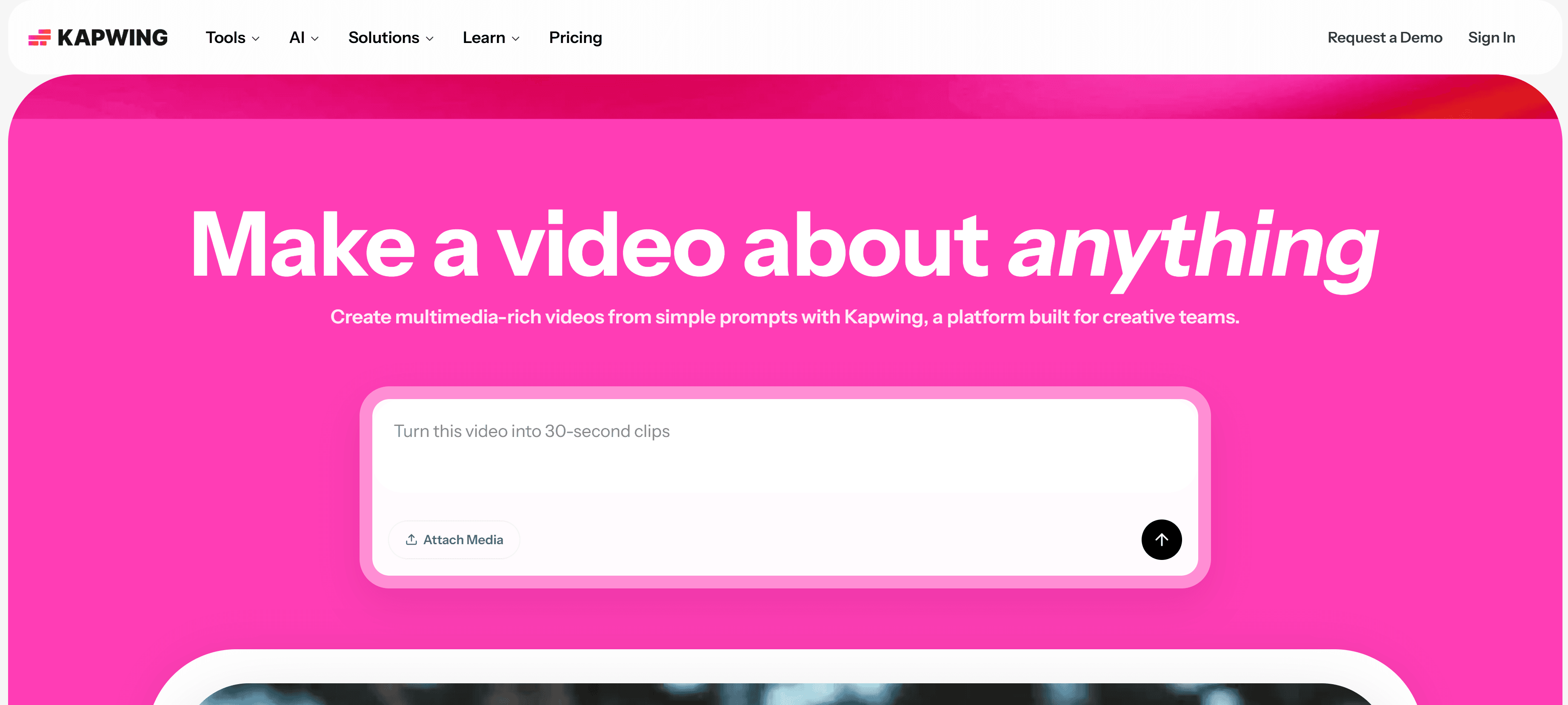Screen dimensions: 1568x705
Task: Click Request a Demo link
Action: [1385, 38]
